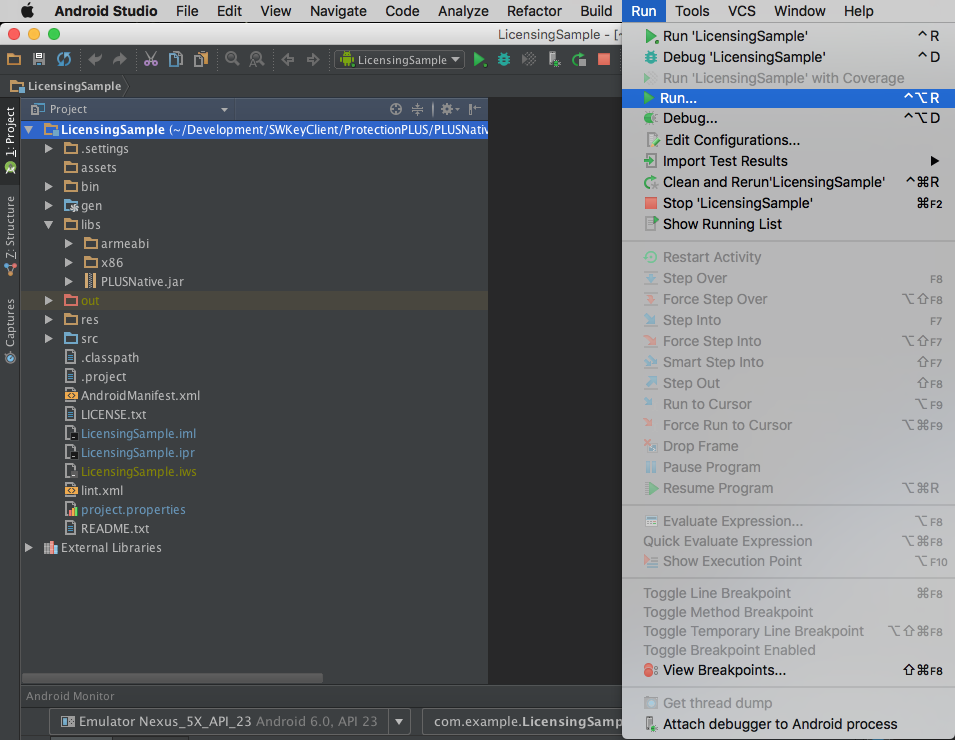This screenshot has height=740, width=955.
Task: Select project.properties file
Action: 133,509
